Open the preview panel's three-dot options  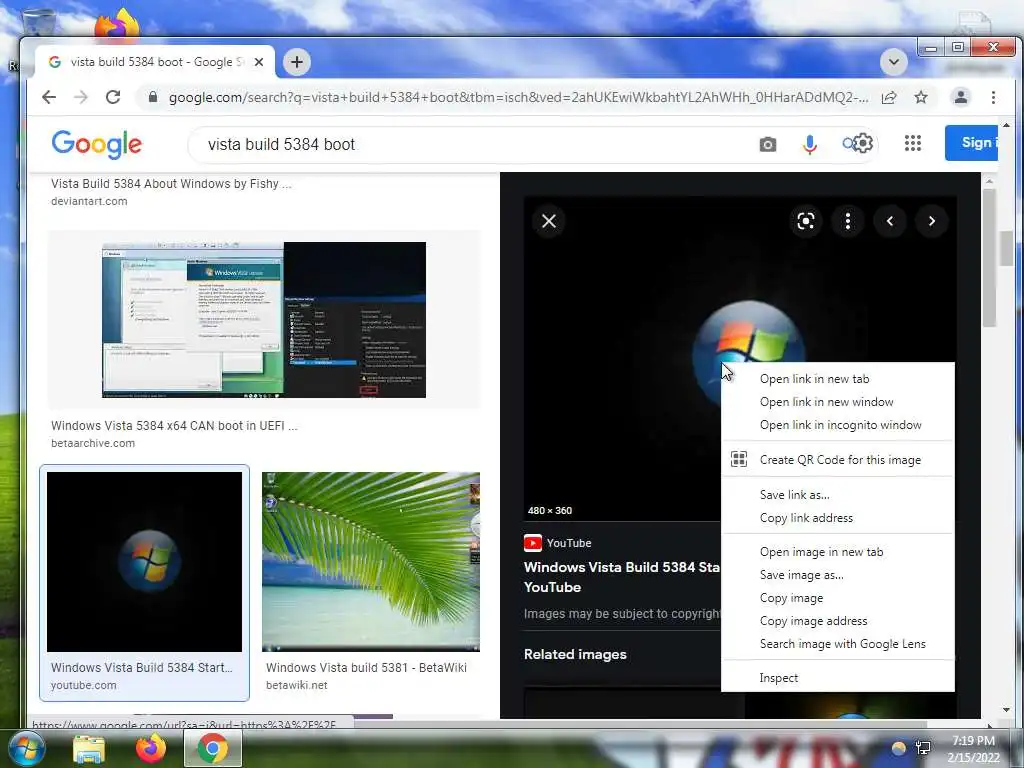[848, 221]
